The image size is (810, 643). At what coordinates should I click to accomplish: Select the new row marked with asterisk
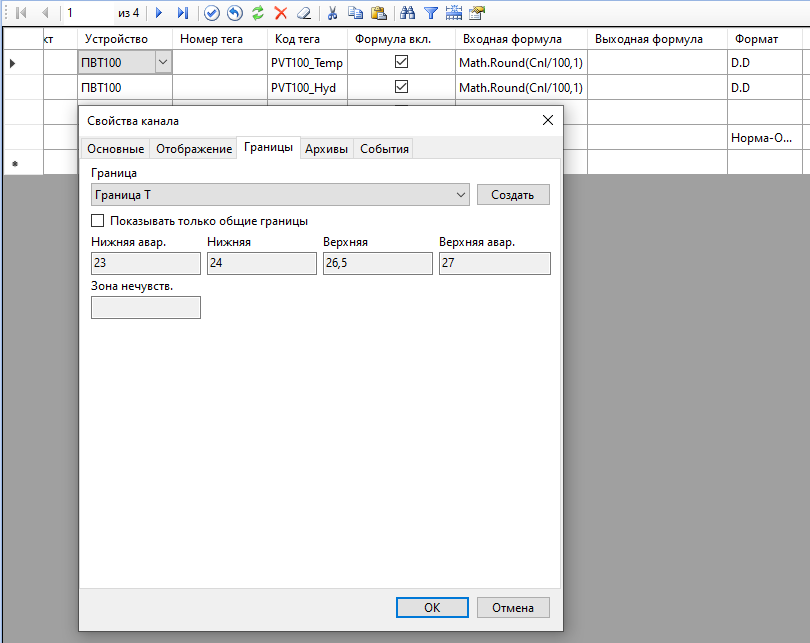[x=23, y=163]
